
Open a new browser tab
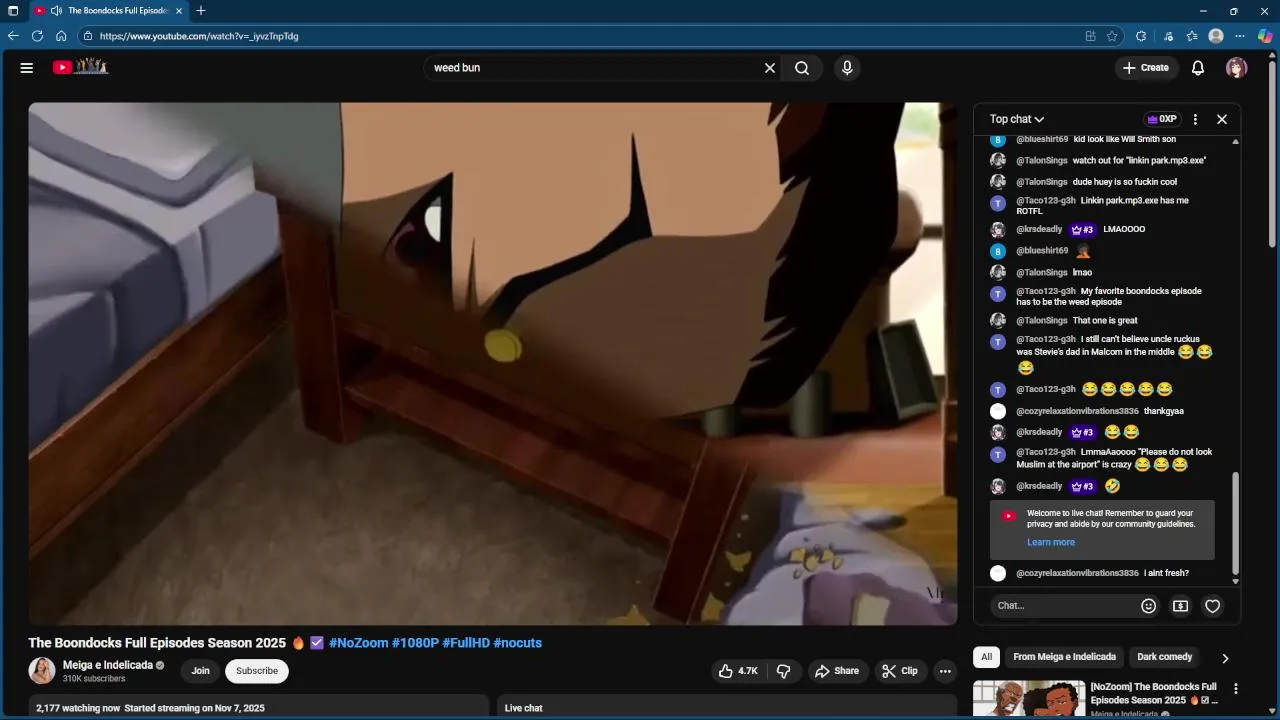point(201,11)
